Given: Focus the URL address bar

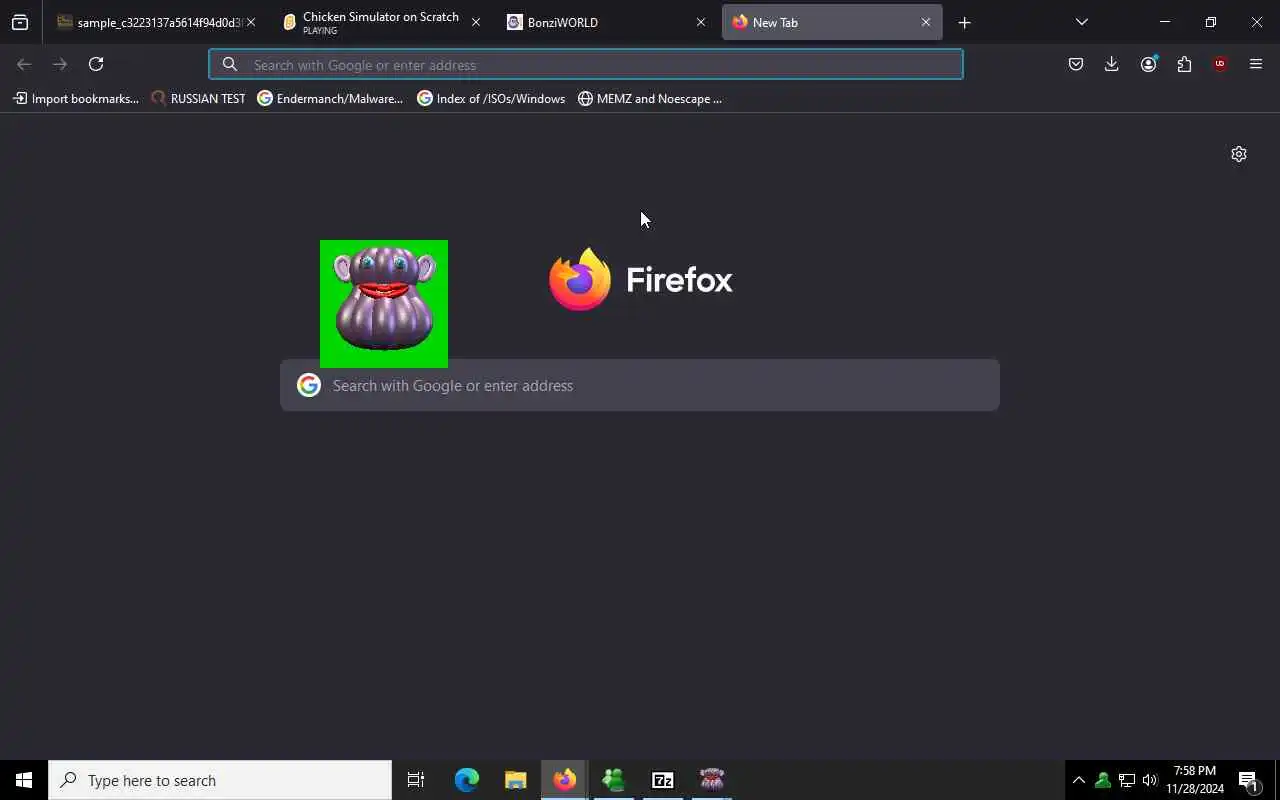Looking at the screenshot, I should (586, 64).
